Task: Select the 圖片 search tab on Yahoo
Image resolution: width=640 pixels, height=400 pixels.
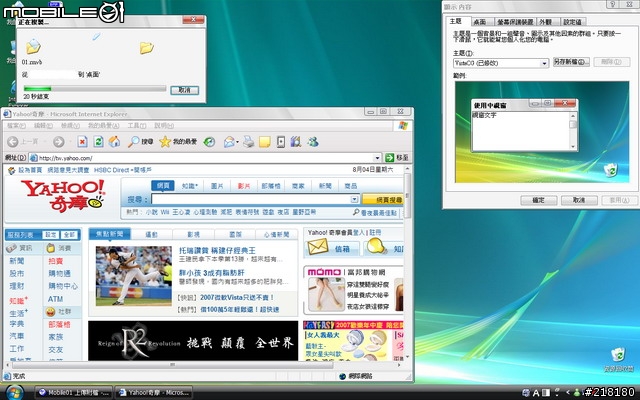Action: [217, 186]
